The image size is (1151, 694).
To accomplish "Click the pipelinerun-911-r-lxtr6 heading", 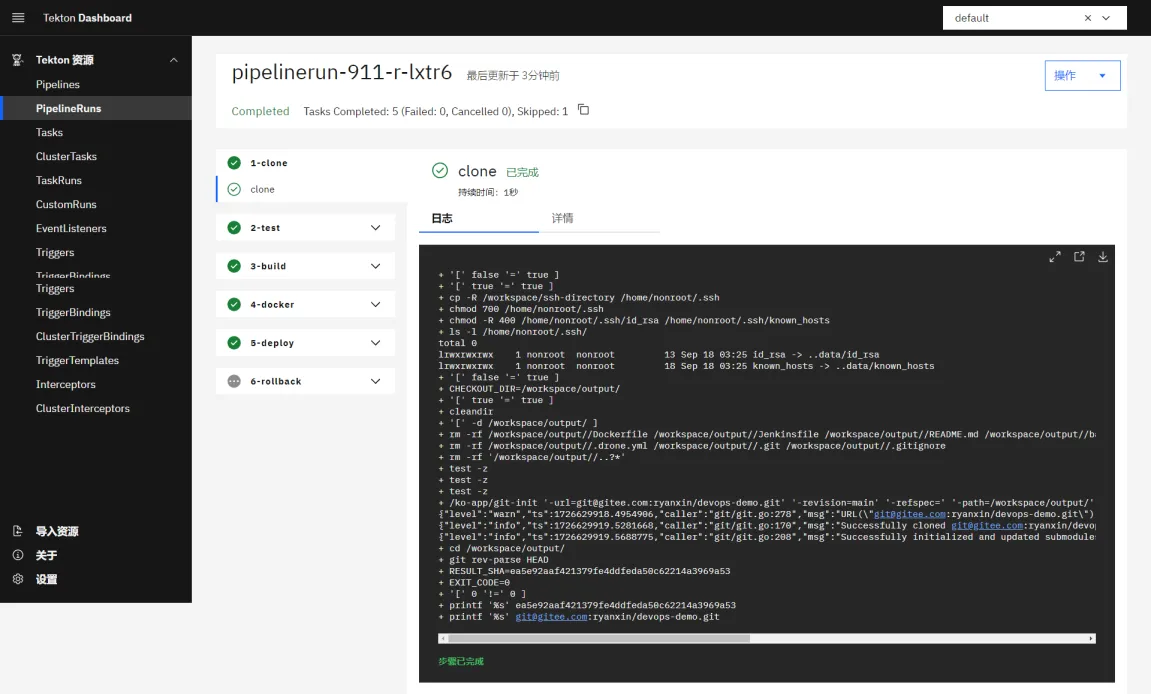I will (x=341, y=72).
